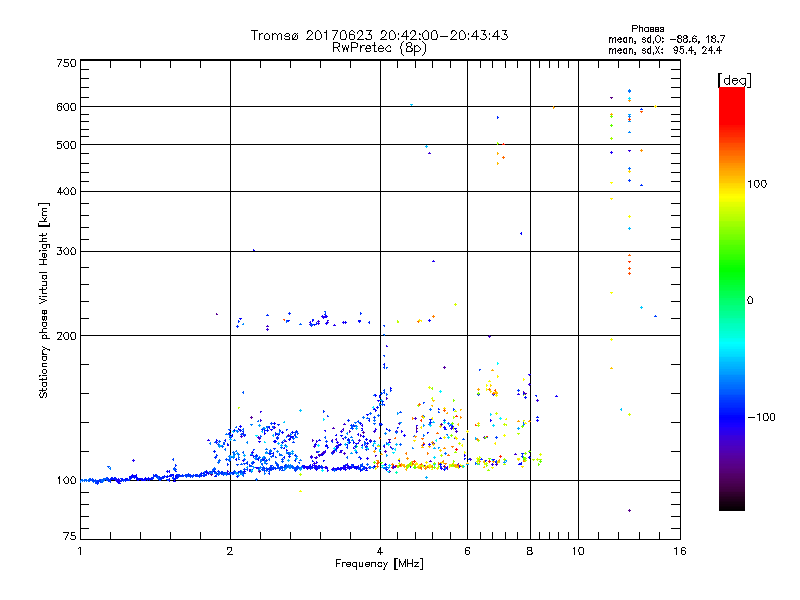This screenshot has width=800, height=600.
Task: Click the mean, sd,O statistics line
Action: (665, 39)
